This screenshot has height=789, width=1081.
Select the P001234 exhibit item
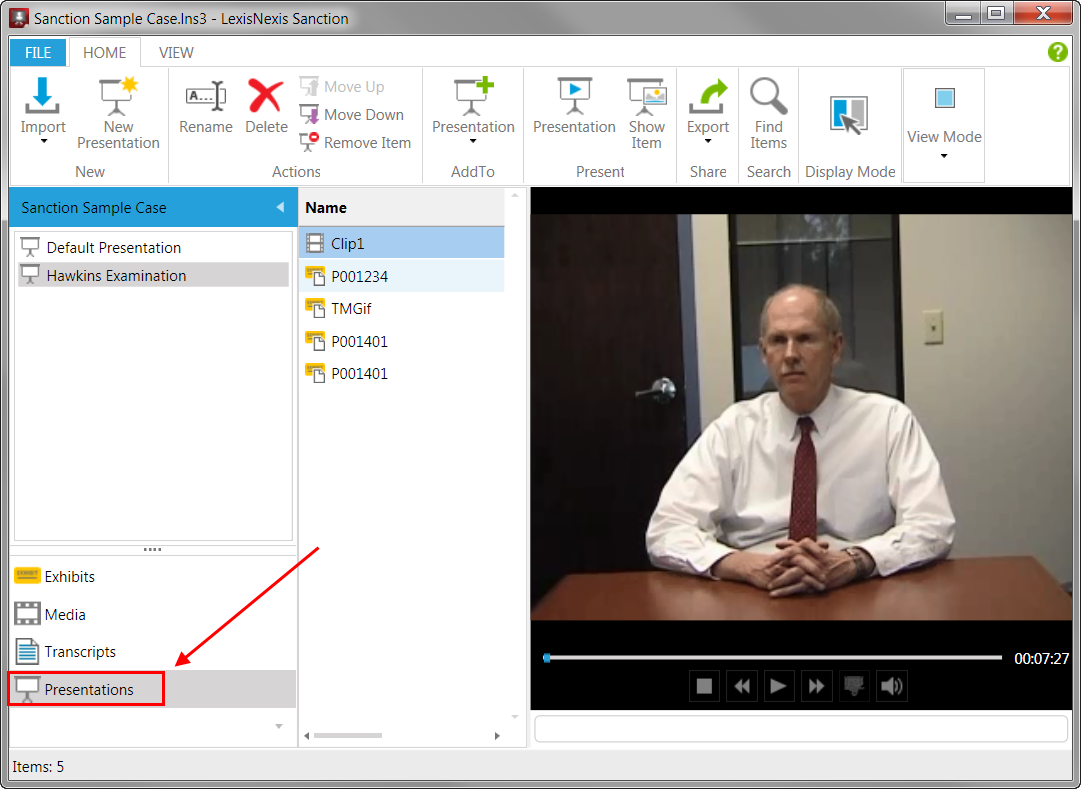[402, 277]
